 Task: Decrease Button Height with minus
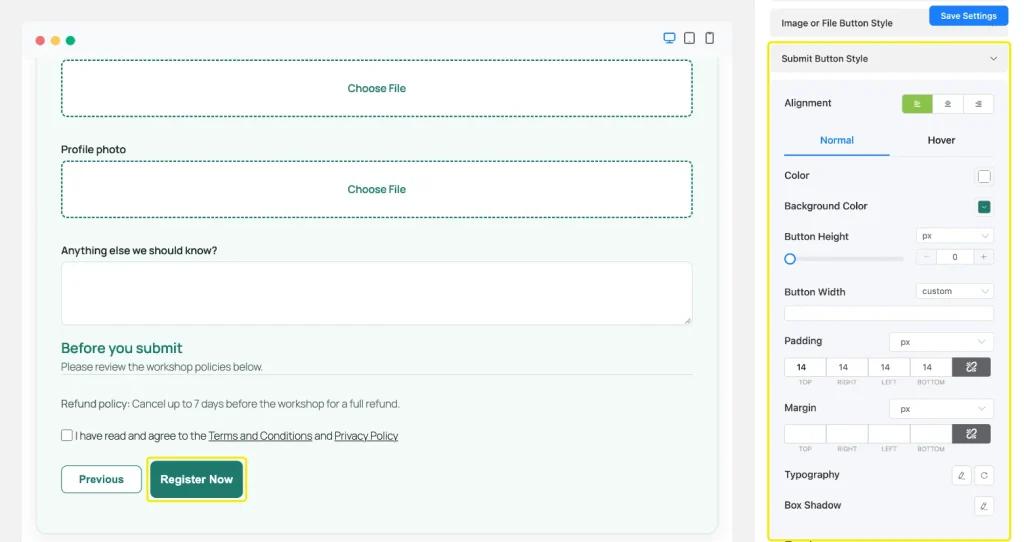pos(926,257)
